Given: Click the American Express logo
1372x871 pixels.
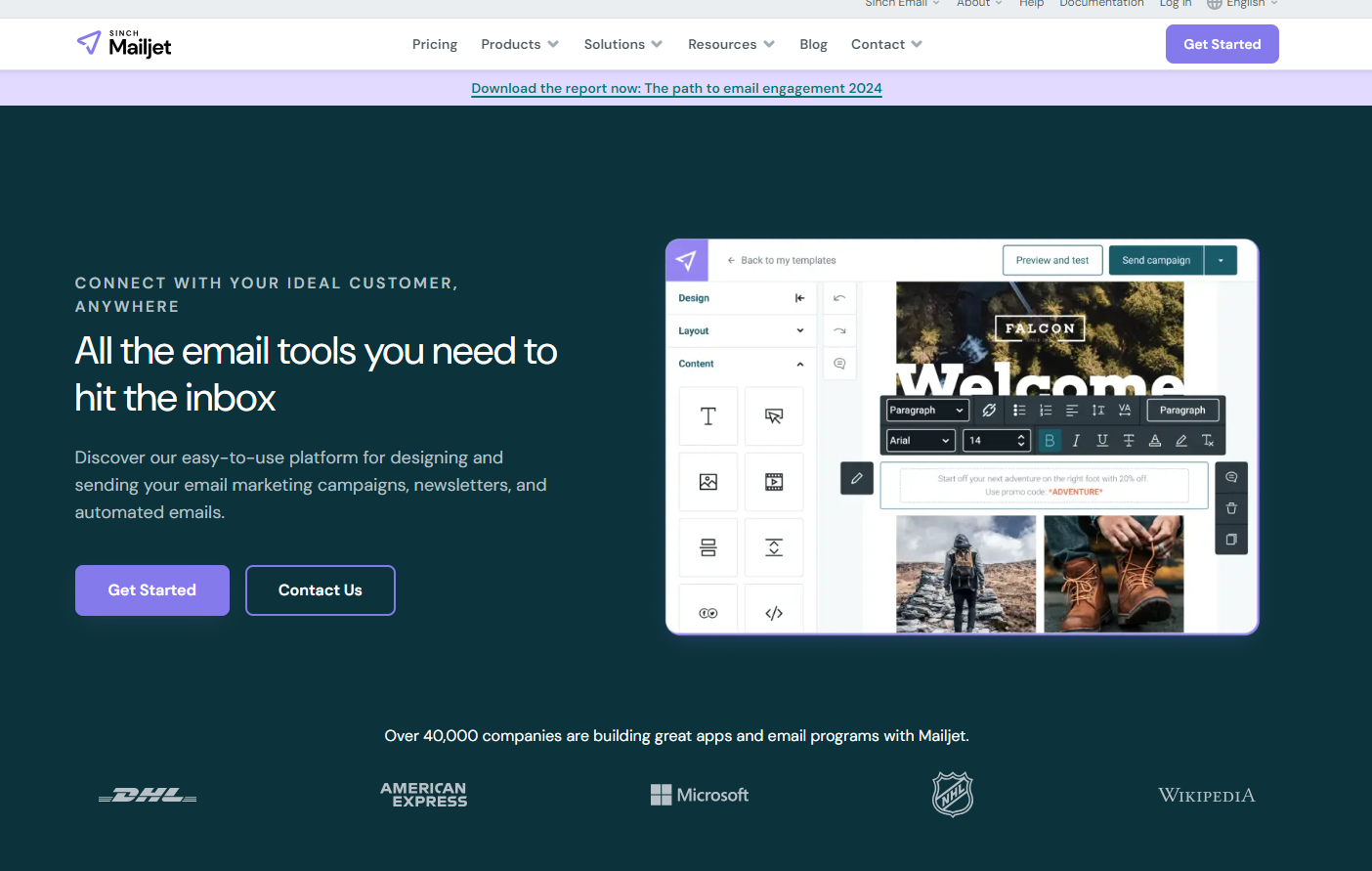Looking at the screenshot, I should click(424, 795).
